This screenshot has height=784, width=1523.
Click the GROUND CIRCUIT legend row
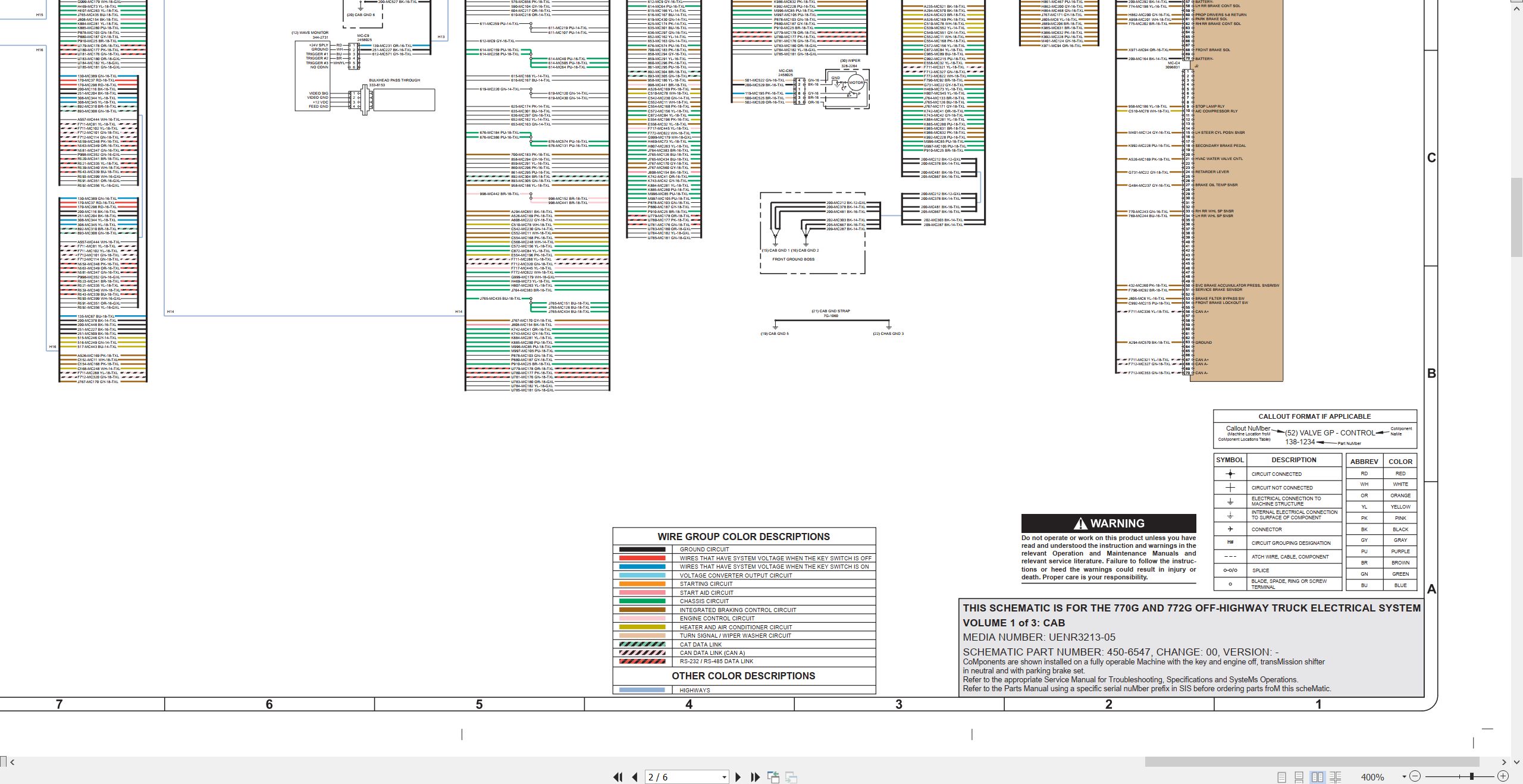pyautogui.click(x=744, y=550)
